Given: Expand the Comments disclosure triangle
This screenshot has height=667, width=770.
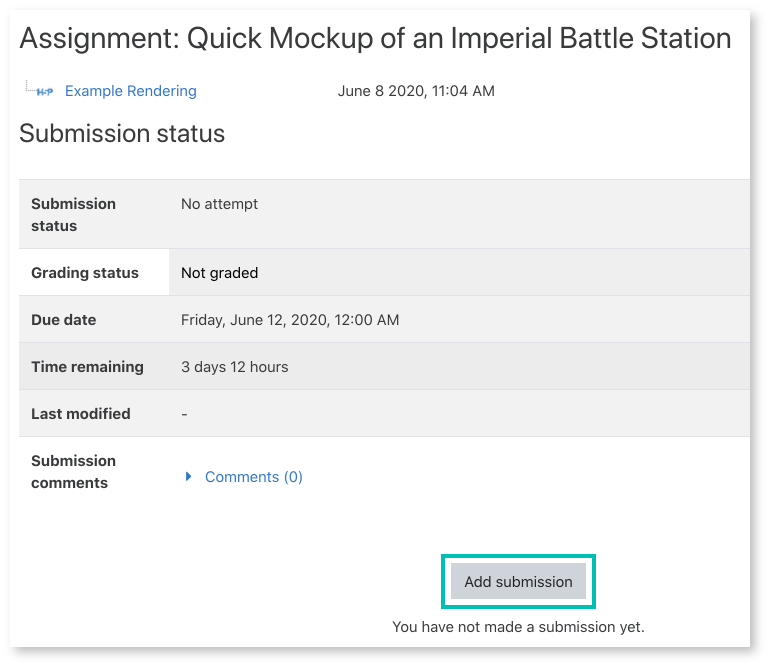Looking at the screenshot, I should pos(188,477).
